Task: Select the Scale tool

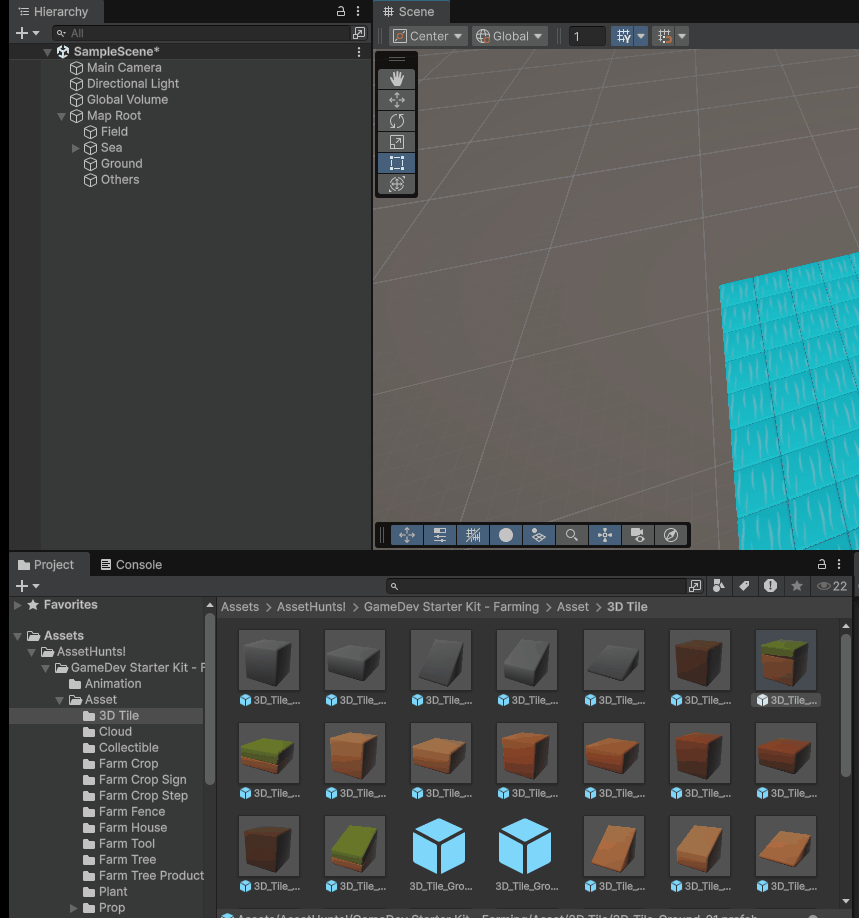Action: coord(397,142)
